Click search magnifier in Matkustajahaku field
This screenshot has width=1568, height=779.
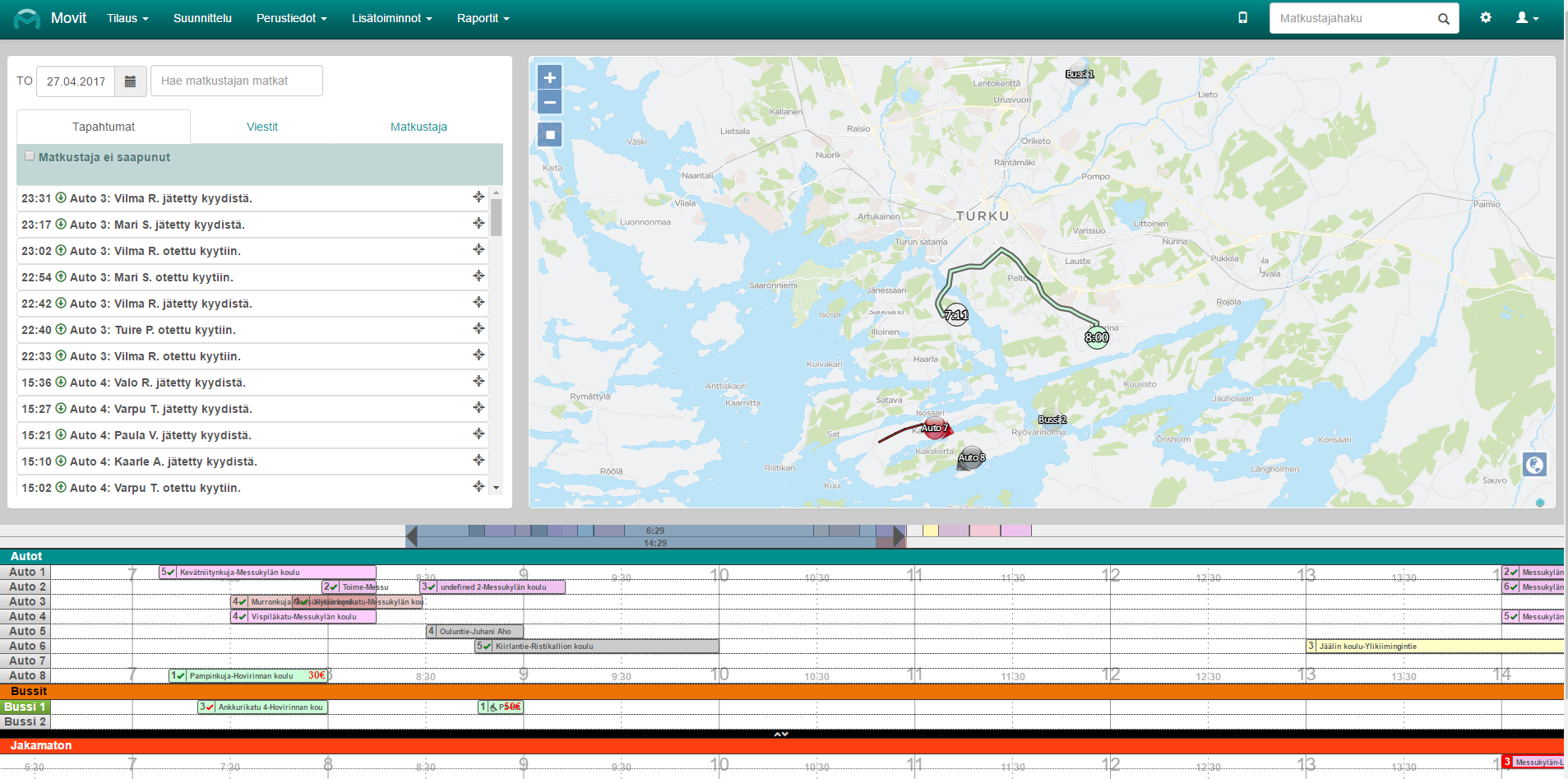(x=1443, y=19)
